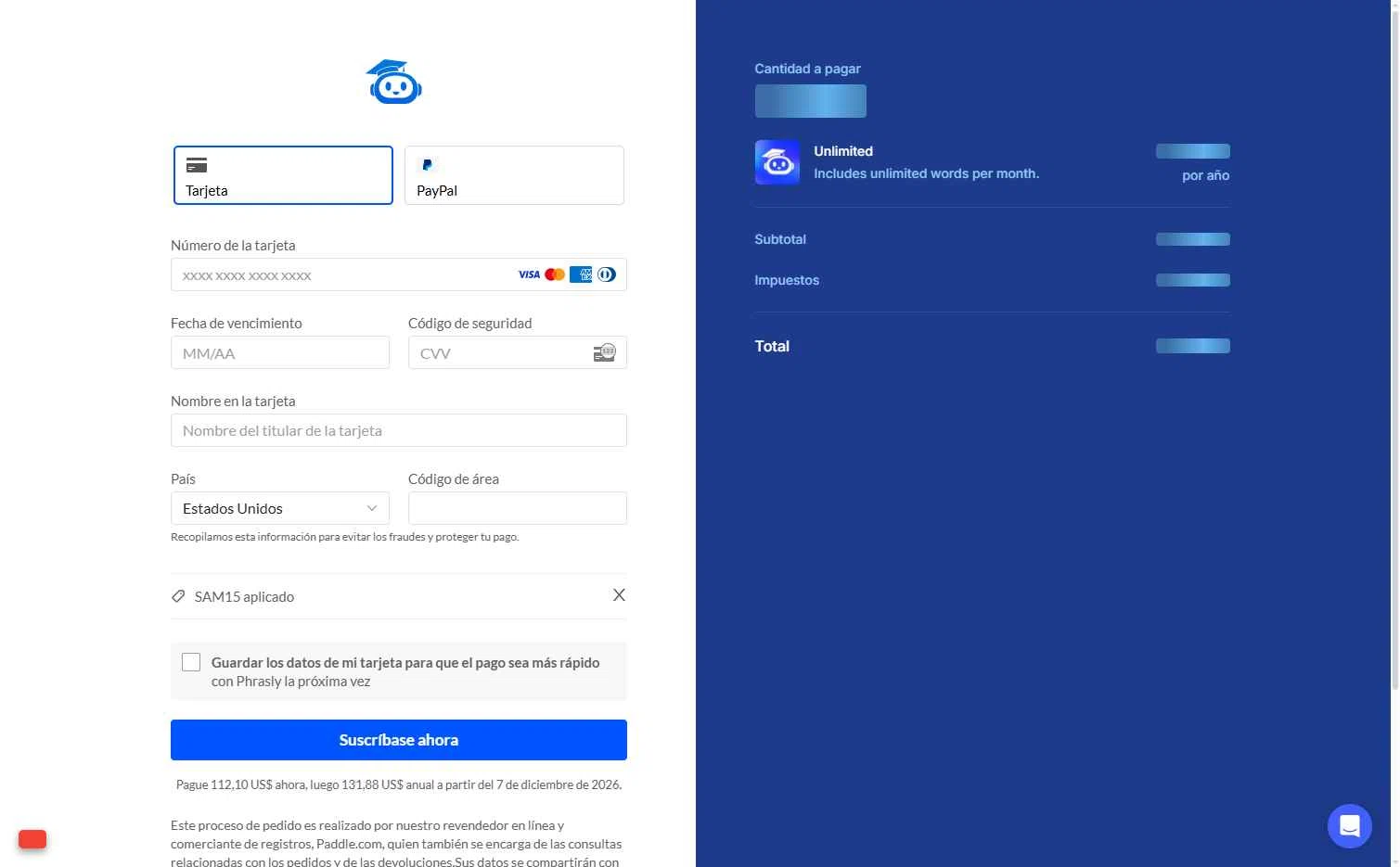Check Guardar los datos de mi tarjeta
The image size is (1400, 867).
point(191,662)
